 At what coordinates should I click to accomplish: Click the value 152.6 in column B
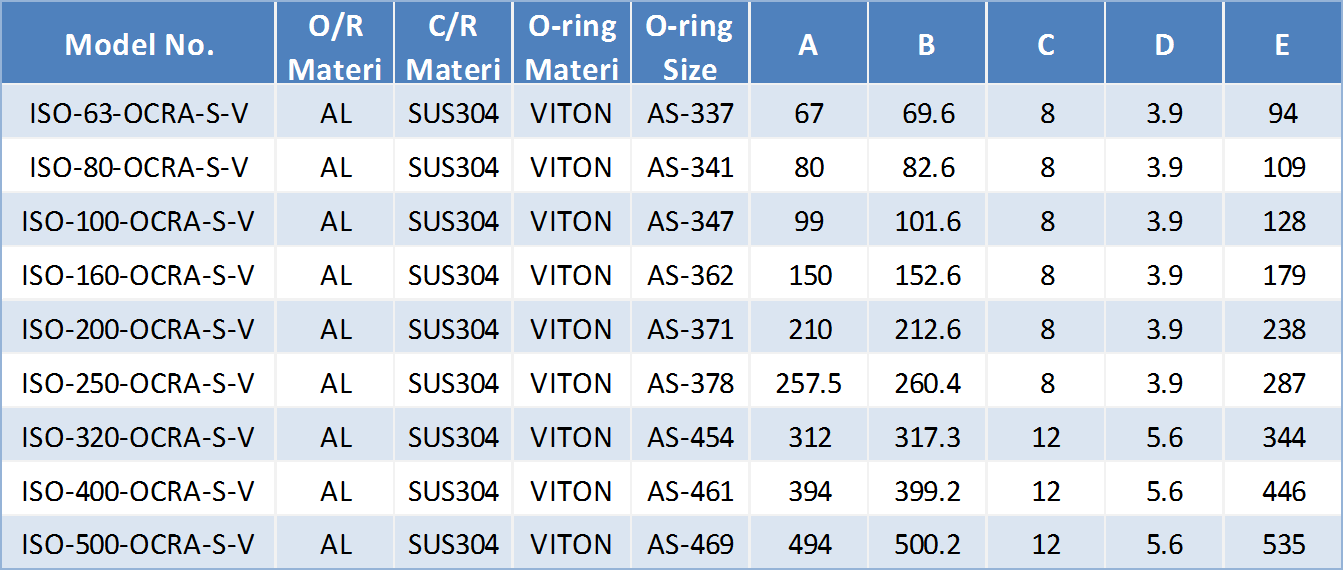(927, 274)
